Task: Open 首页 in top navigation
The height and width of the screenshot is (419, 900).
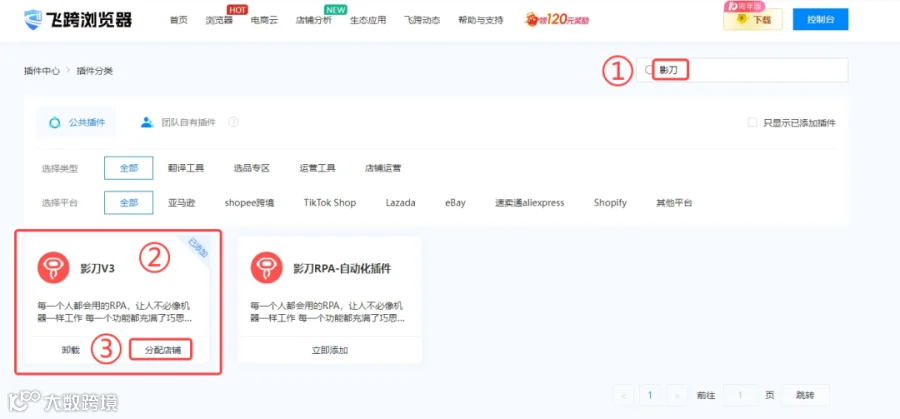Action: coord(179,20)
